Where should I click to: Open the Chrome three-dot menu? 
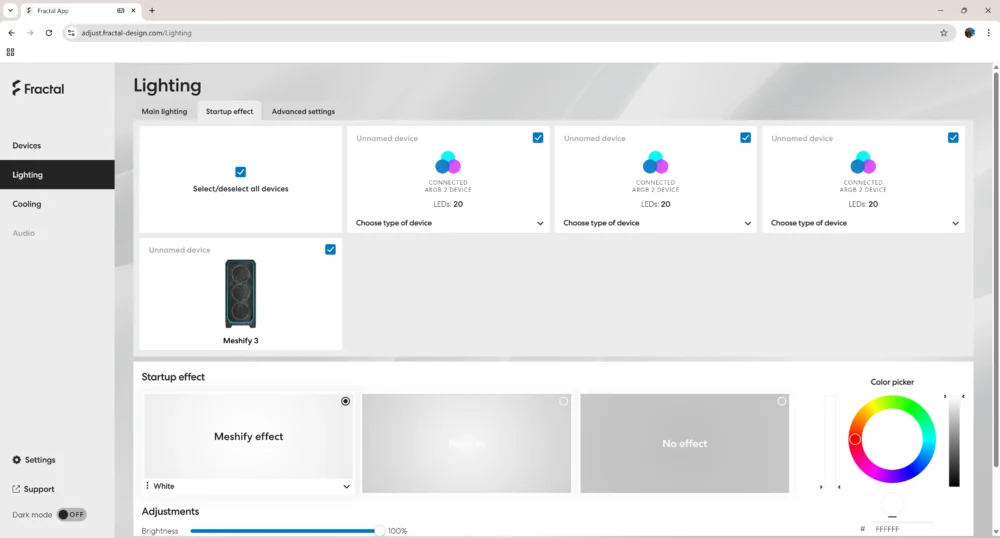(x=989, y=33)
